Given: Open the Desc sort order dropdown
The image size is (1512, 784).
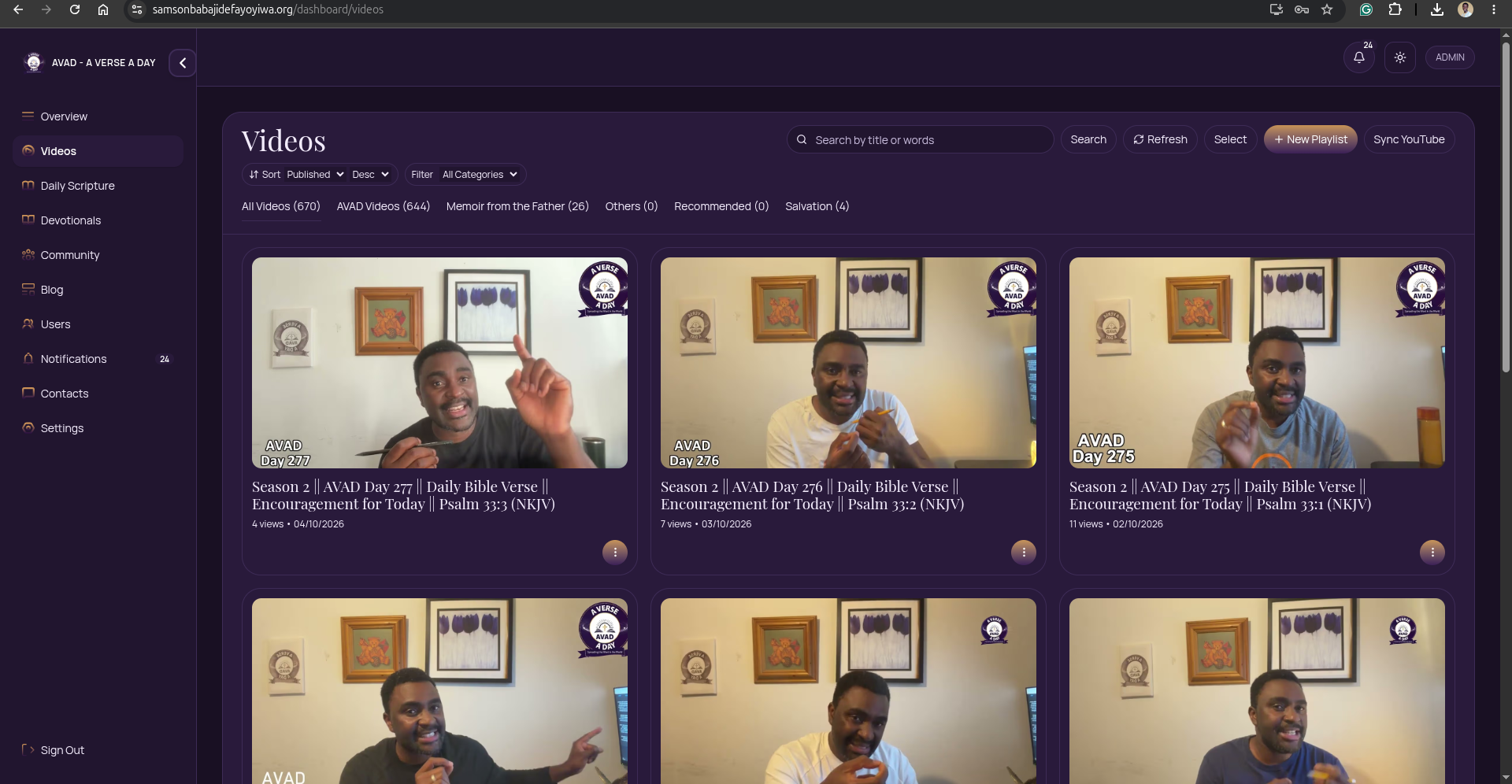Looking at the screenshot, I should [371, 175].
